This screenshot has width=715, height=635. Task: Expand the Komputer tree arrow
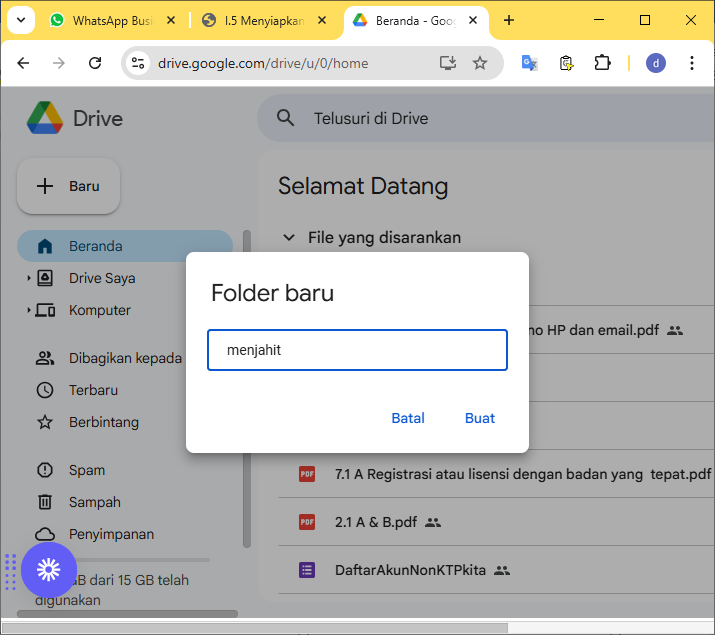click(29, 311)
